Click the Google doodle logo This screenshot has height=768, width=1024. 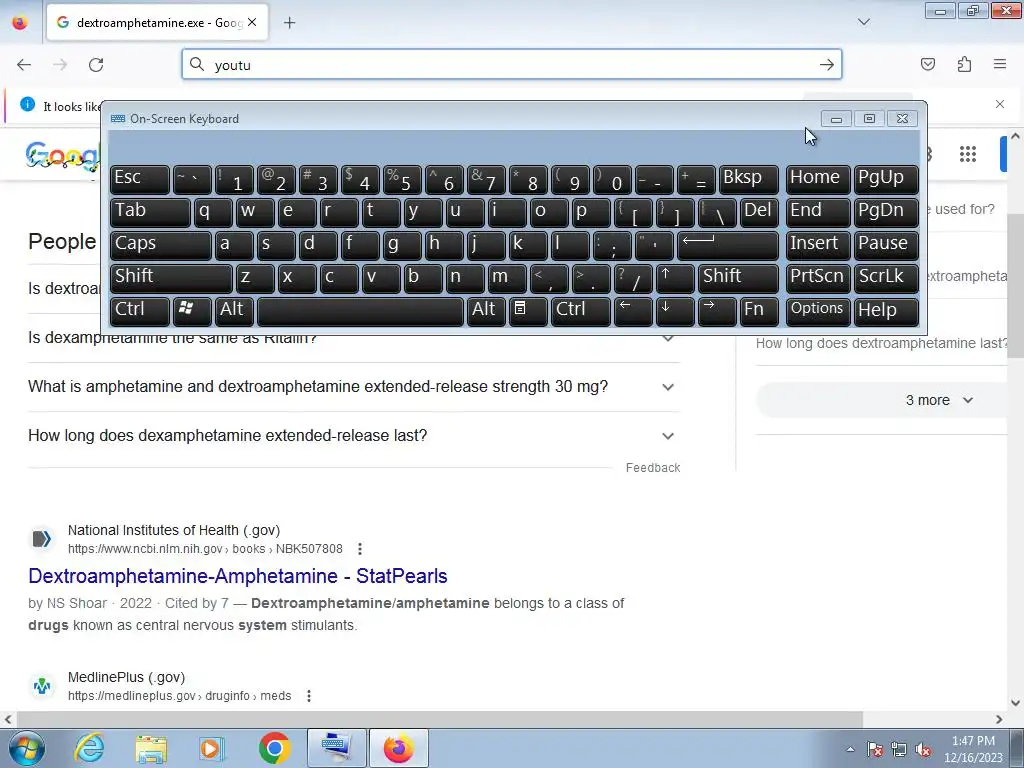(x=63, y=155)
